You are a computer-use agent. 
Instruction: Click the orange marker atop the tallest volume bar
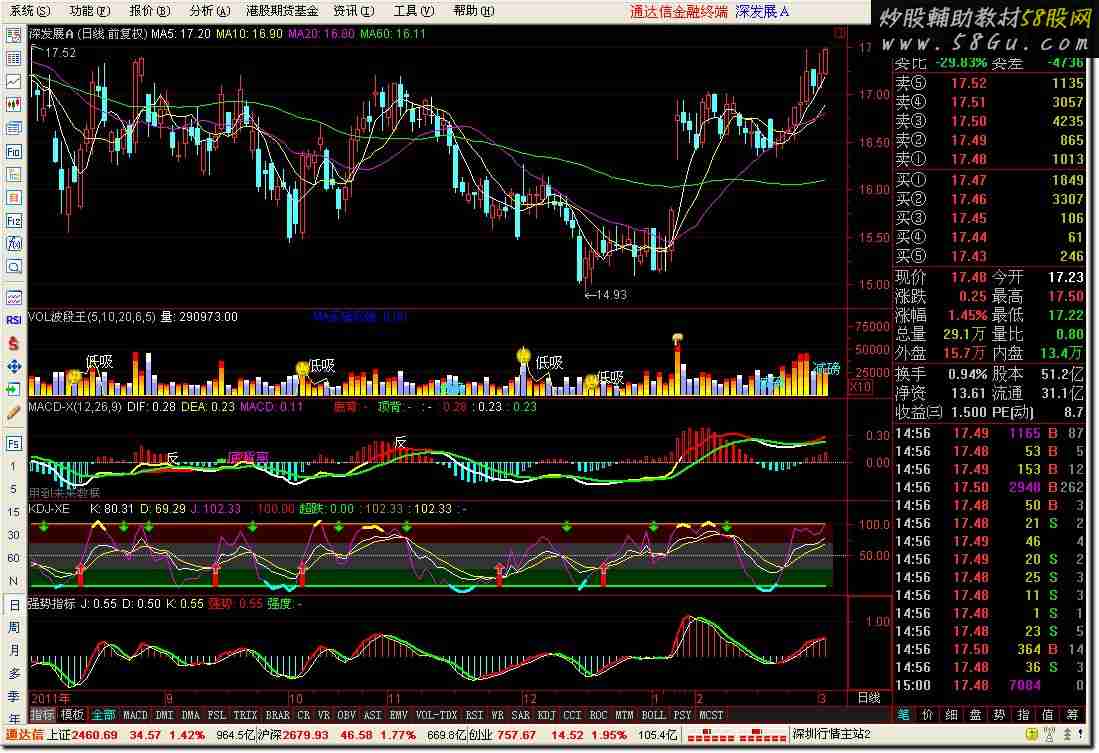(x=677, y=341)
